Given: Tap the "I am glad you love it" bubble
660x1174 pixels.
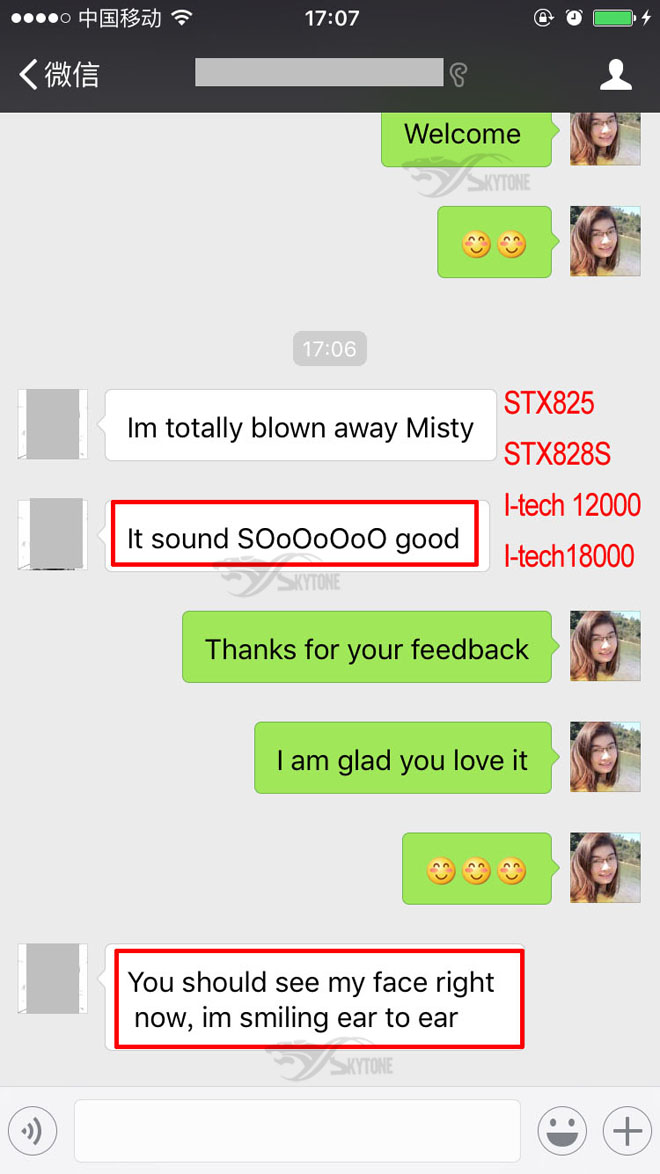Looking at the screenshot, I should [407, 758].
